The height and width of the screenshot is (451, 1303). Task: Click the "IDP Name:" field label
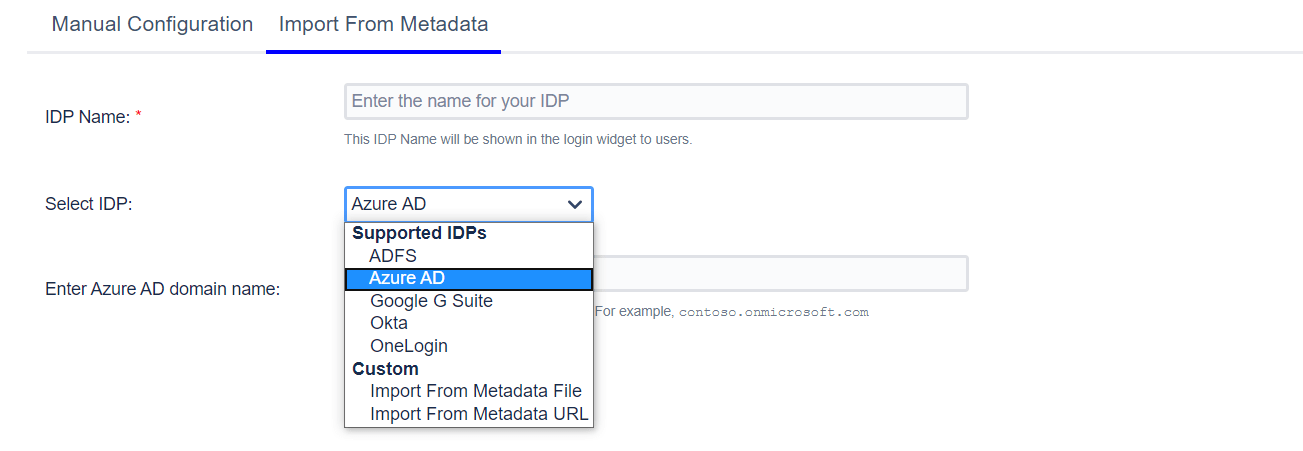88,117
